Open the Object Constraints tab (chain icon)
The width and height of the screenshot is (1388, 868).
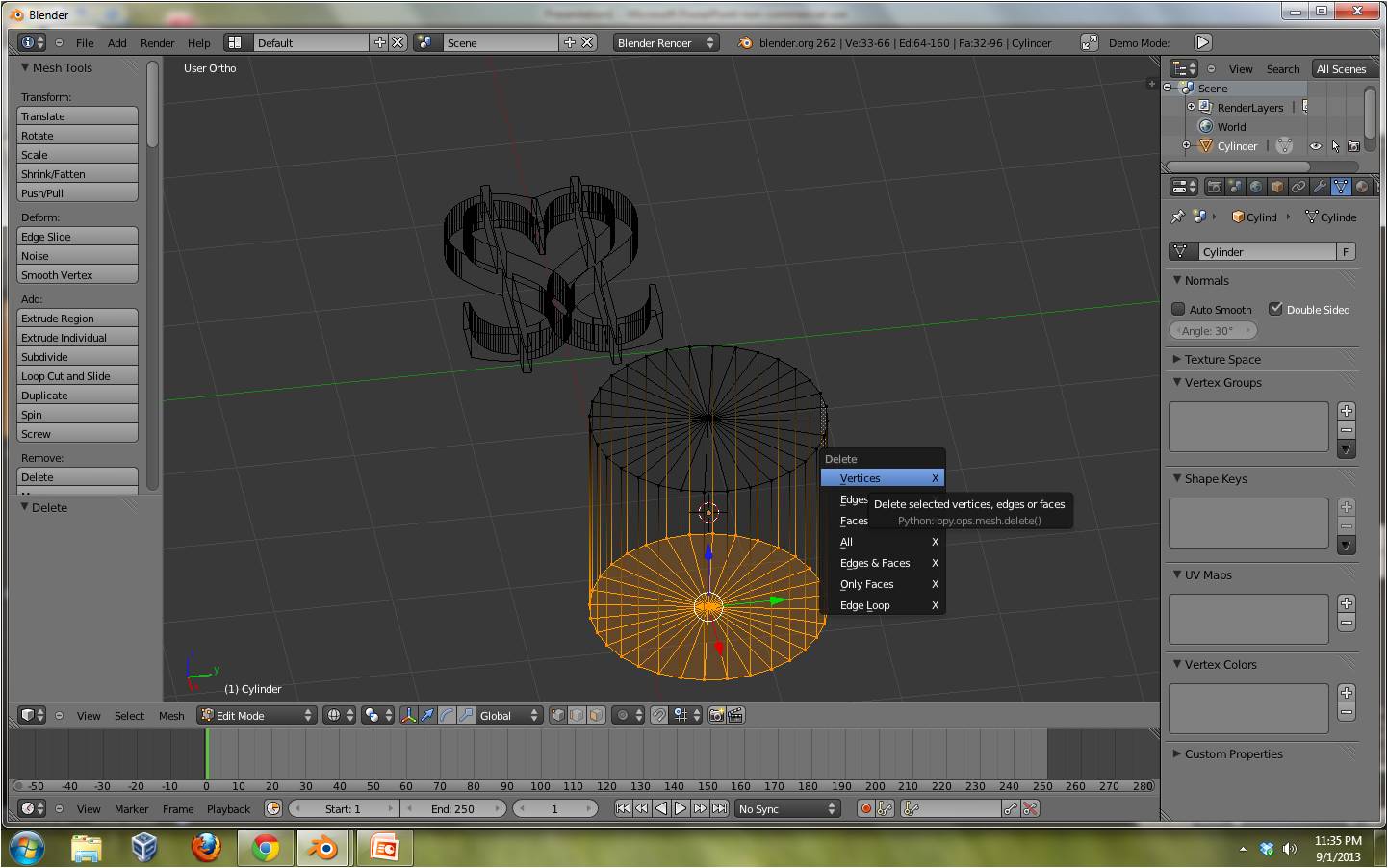point(1298,188)
